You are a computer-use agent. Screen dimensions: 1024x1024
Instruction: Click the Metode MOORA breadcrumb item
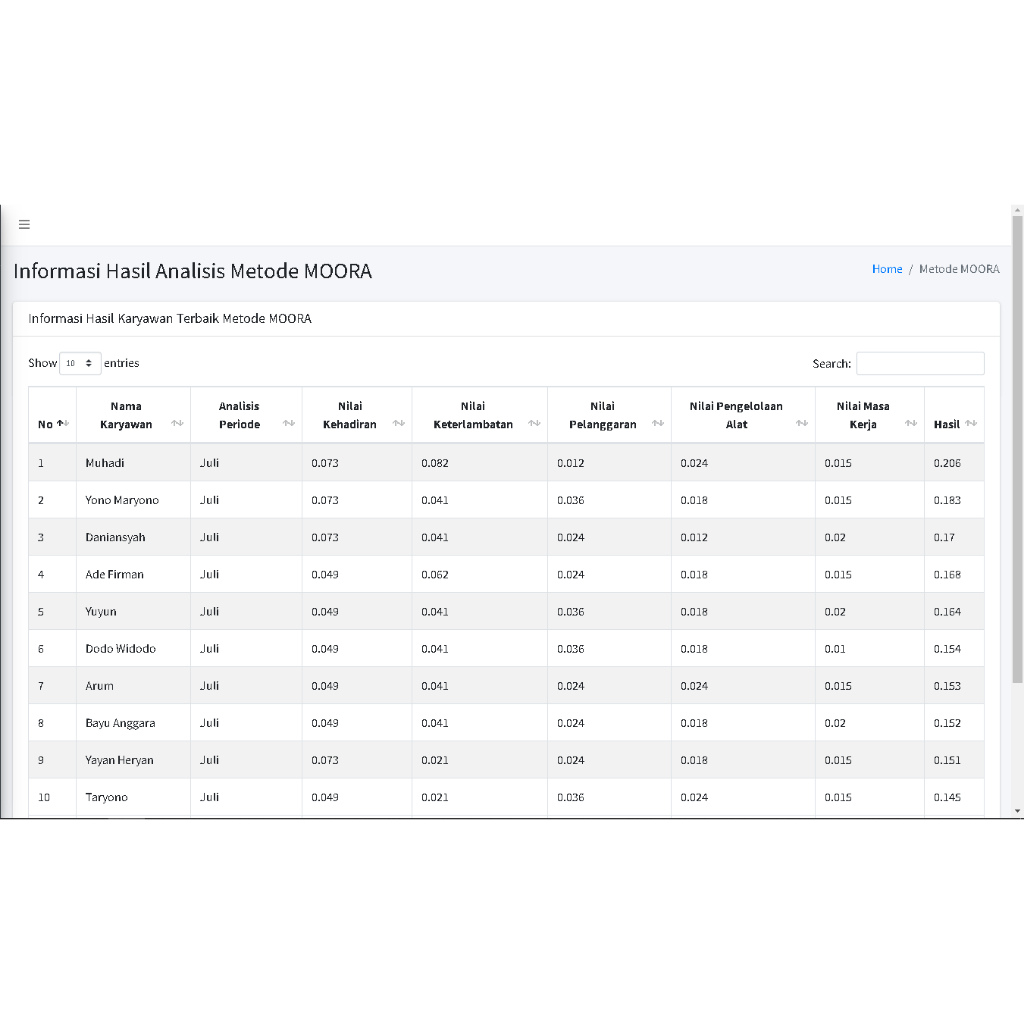[x=959, y=269]
